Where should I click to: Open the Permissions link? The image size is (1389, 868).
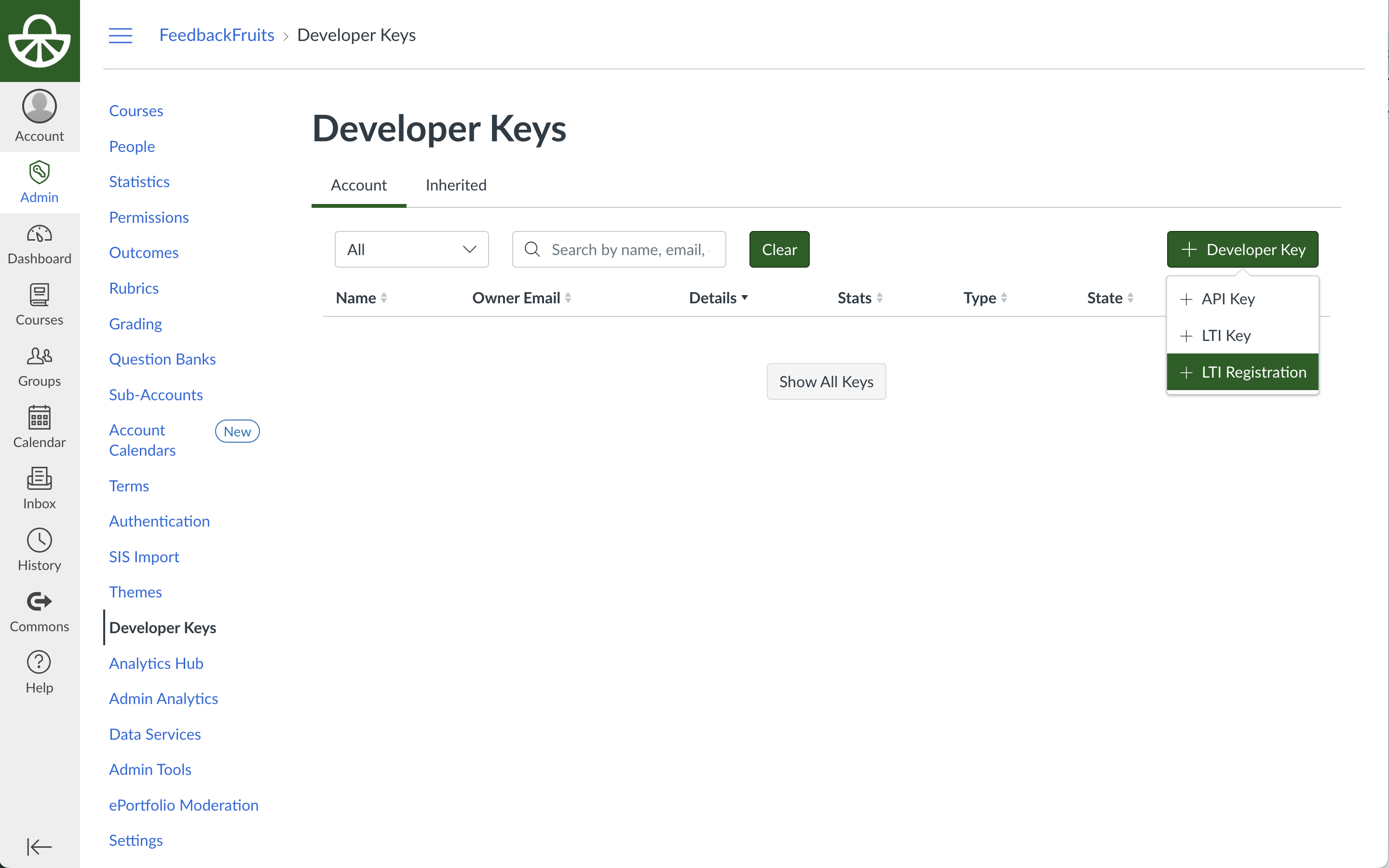pos(149,217)
